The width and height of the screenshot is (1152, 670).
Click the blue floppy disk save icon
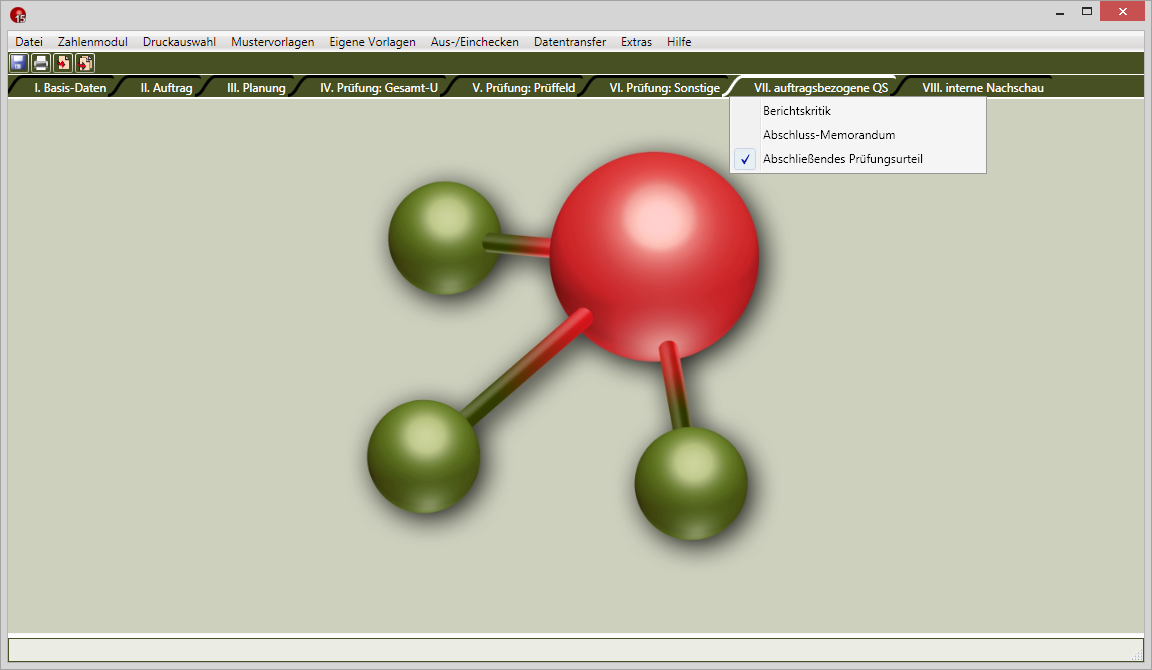pyautogui.click(x=18, y=63)
